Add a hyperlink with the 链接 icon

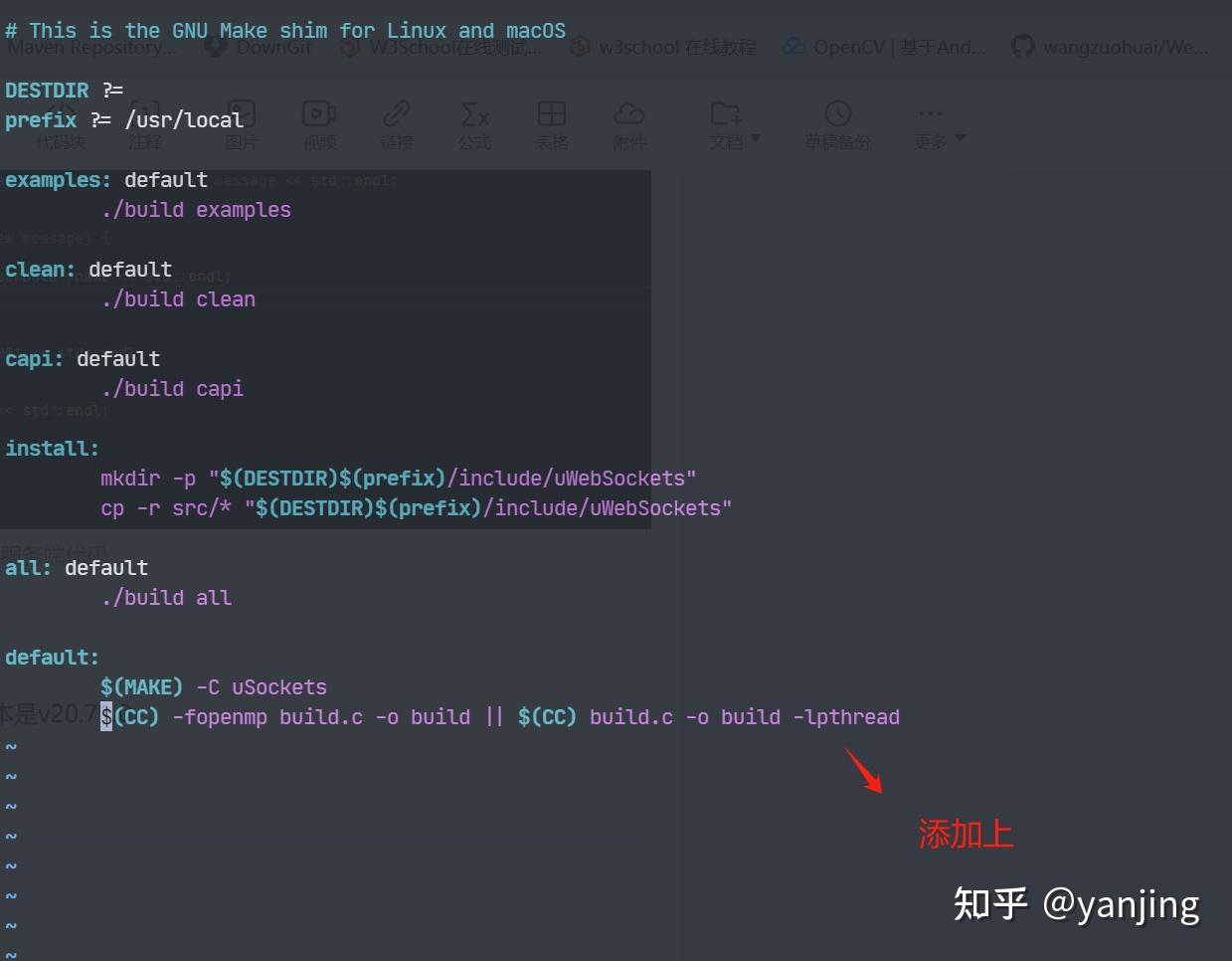tap(397, 114)
